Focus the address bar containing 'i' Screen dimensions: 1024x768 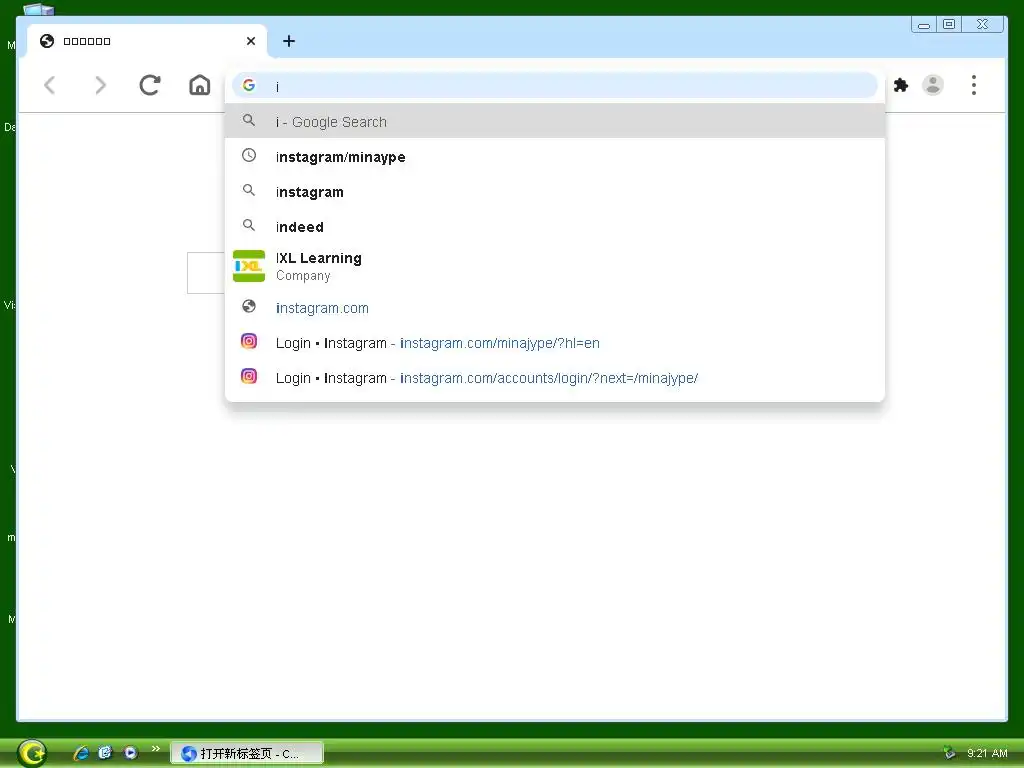(x=554, y=86)
